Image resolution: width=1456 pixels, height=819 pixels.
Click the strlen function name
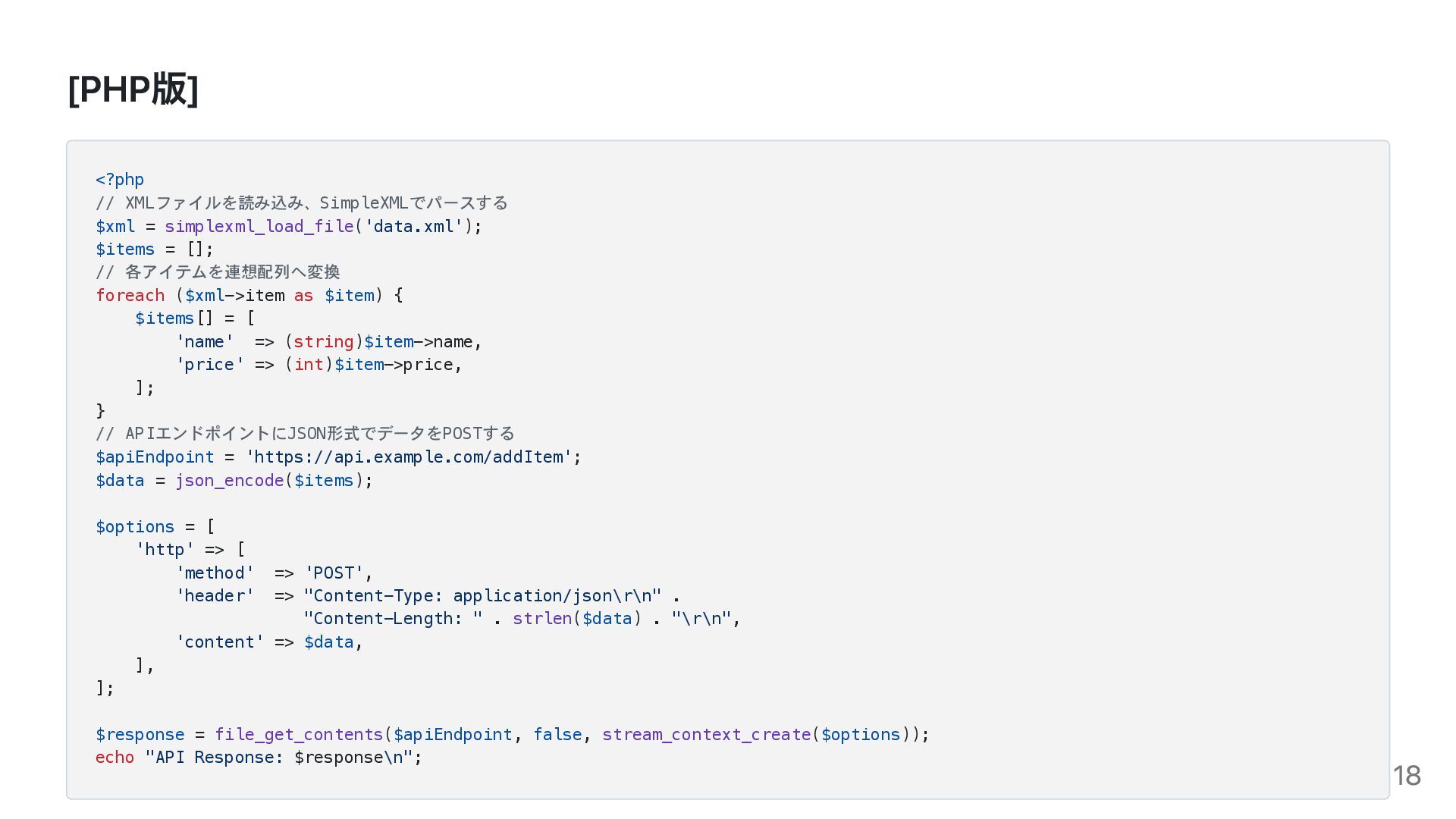tap(542, 619)
